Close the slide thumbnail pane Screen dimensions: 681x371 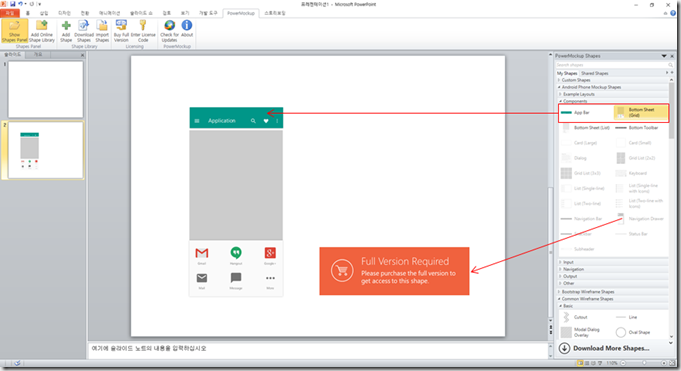pos(82,55)
